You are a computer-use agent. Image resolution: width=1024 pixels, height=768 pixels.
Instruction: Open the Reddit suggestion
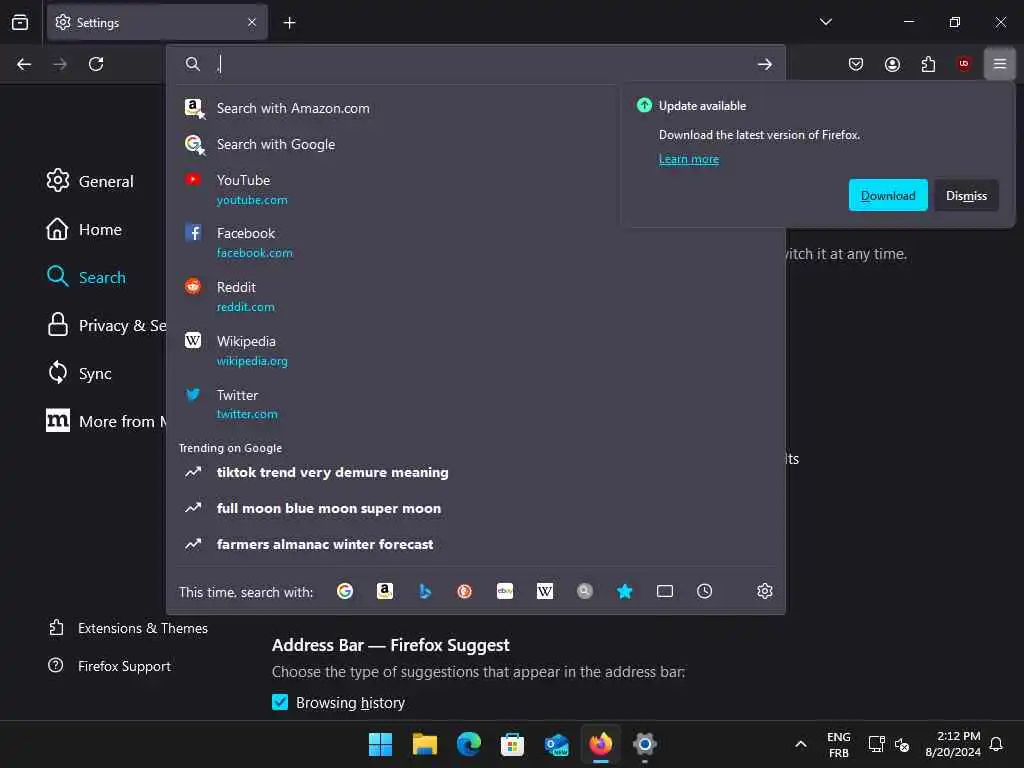point(475,296)
